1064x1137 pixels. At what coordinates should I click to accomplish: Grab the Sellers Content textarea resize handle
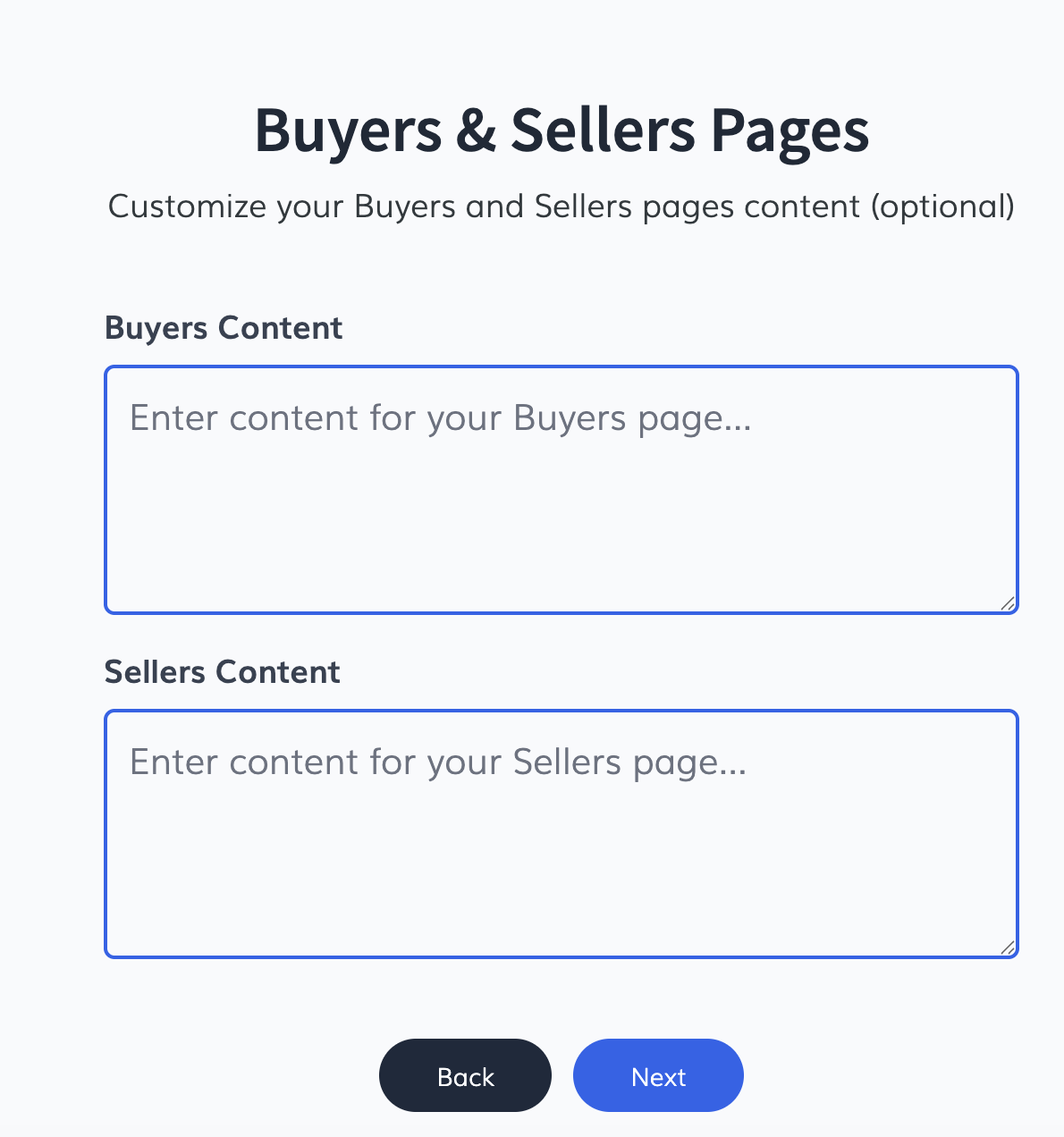(1008, 948)
